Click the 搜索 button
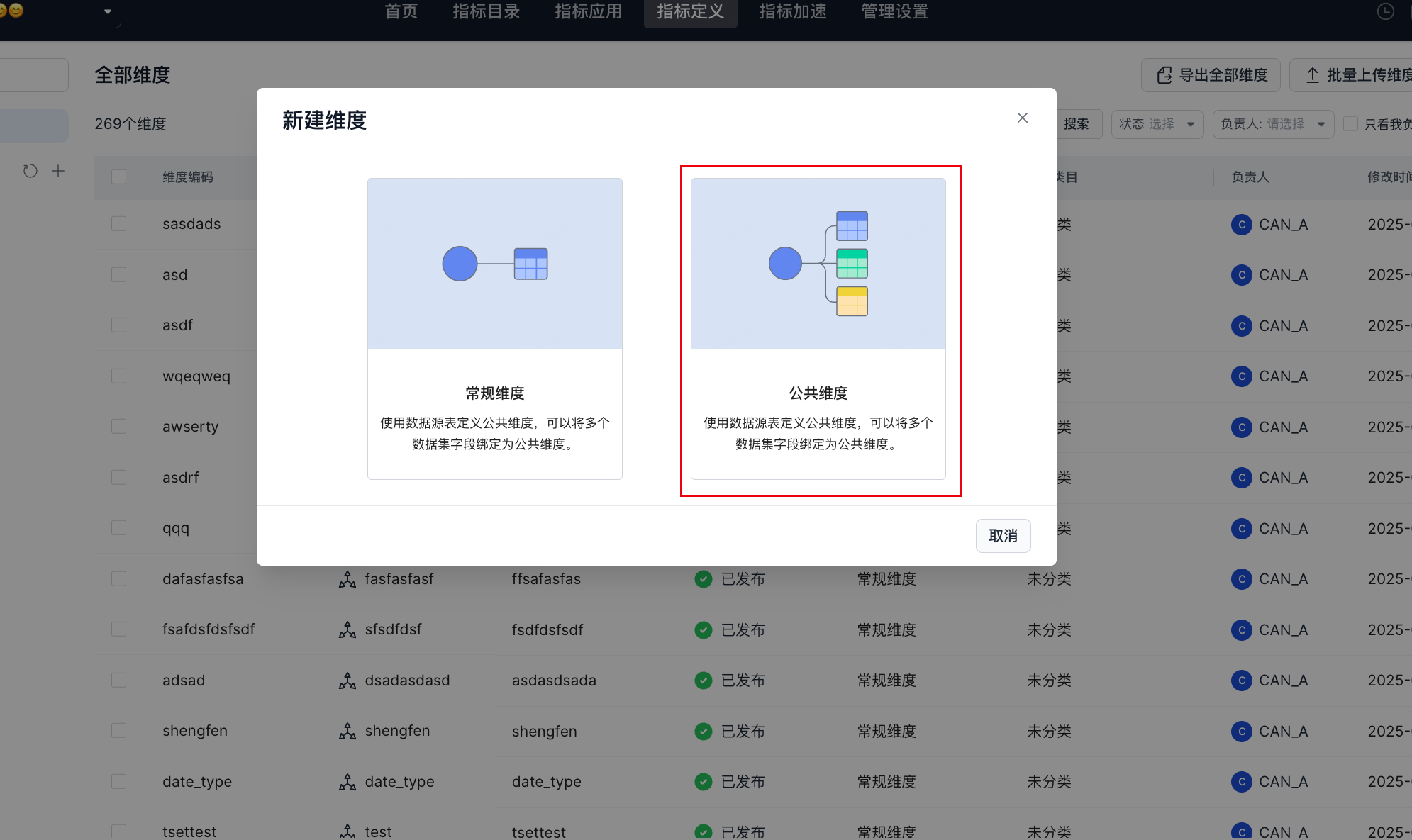 tap(1076, 124)
